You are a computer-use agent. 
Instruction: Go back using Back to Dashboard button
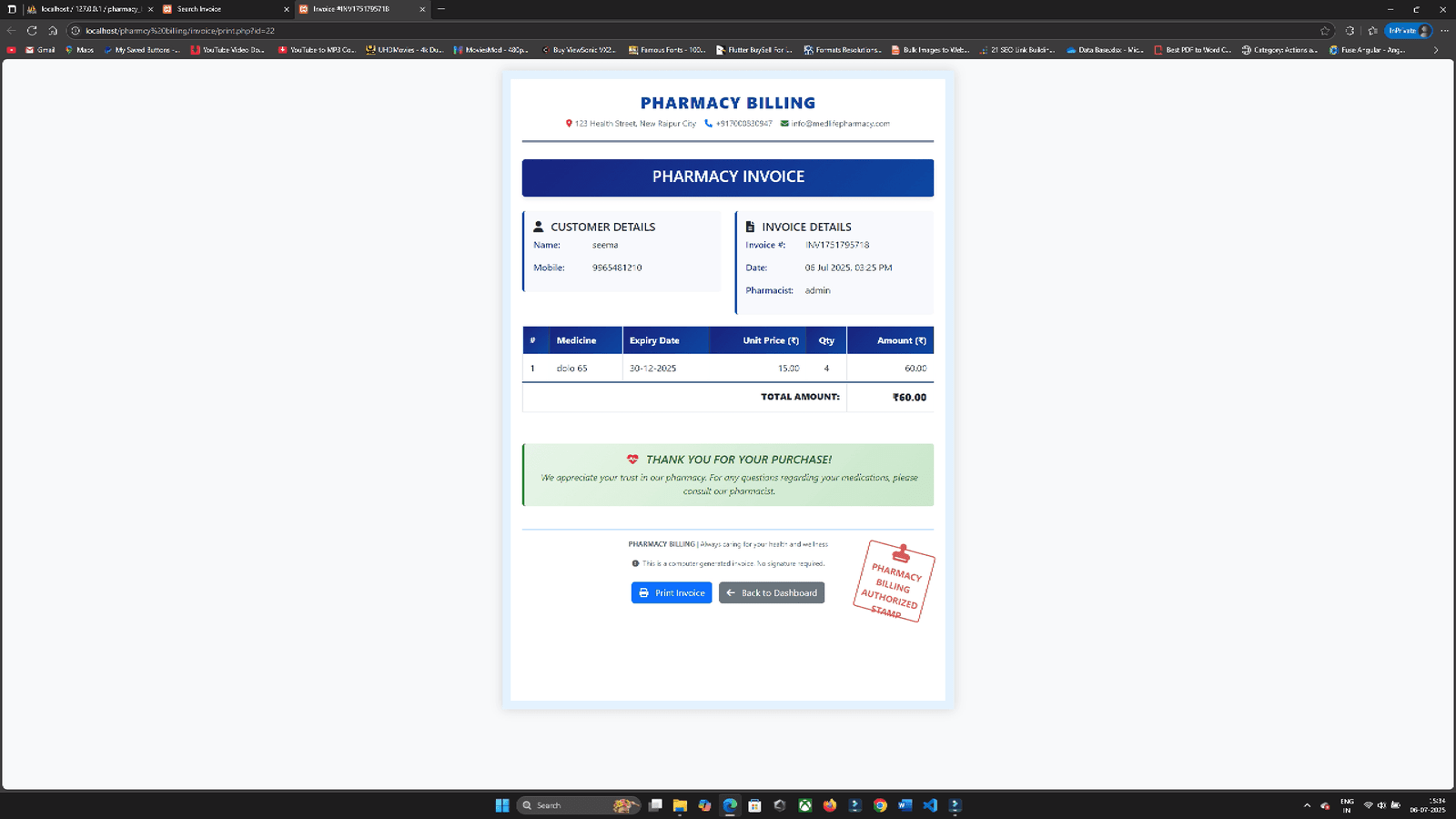click(x=771, y=592)
